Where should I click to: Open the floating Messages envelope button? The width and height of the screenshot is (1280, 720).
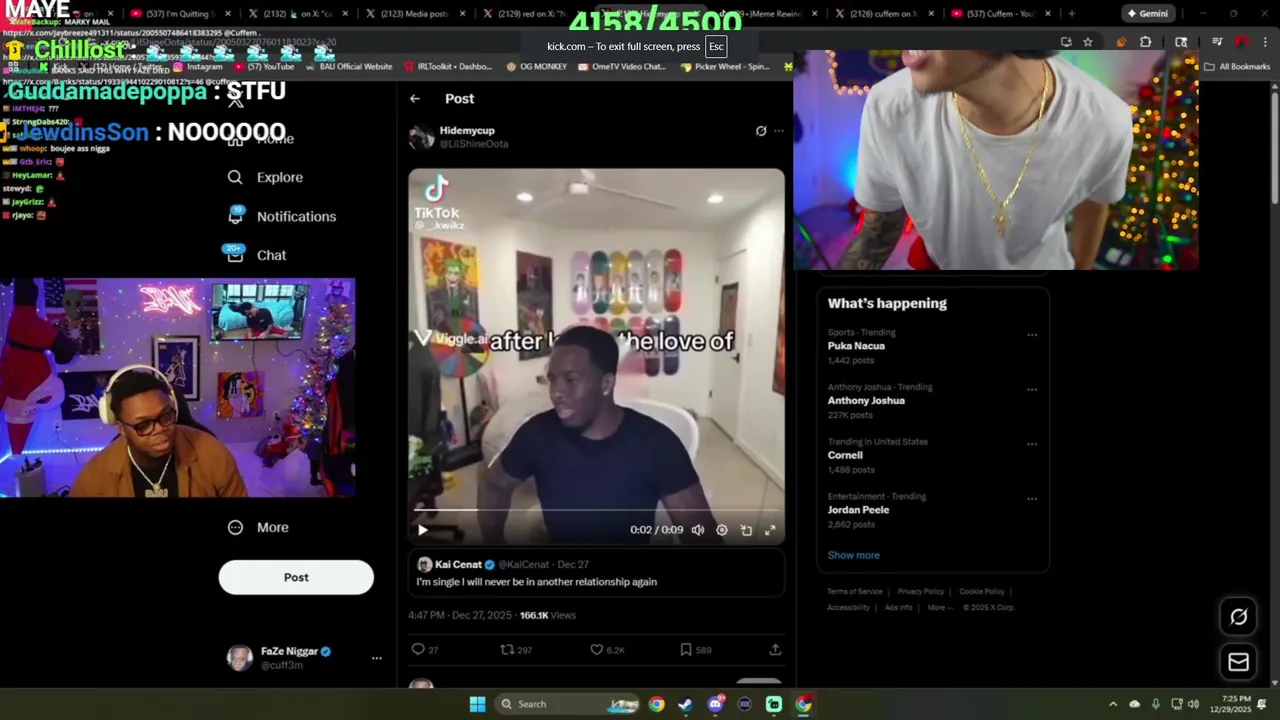click(1238, 662)
